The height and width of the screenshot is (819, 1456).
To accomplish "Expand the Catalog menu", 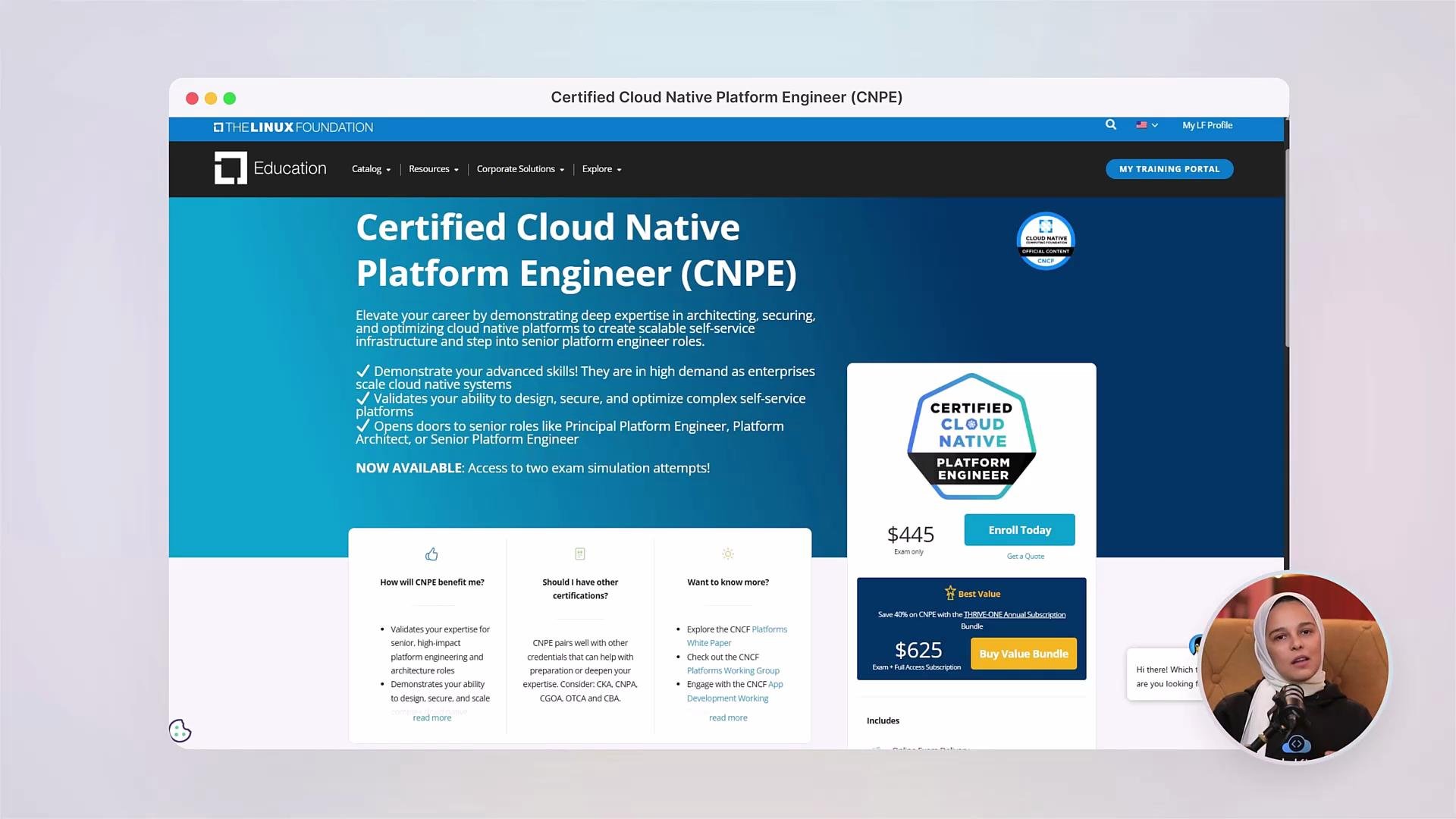I will pos(371,169).
